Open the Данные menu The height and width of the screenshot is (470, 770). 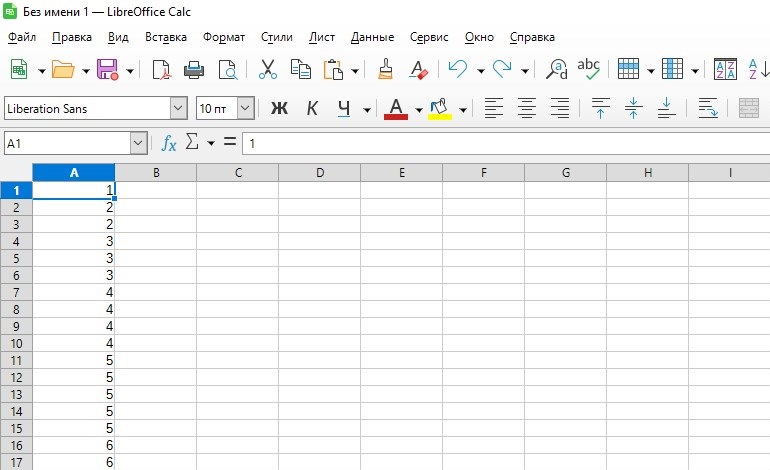pos(372,37)
